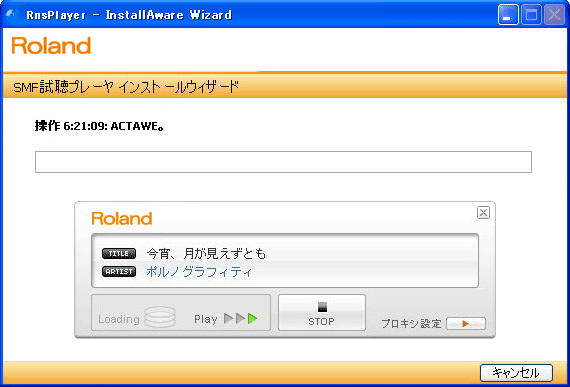
Task: Click the Roland logo in wizard header
Action: [x=51, y=45]
